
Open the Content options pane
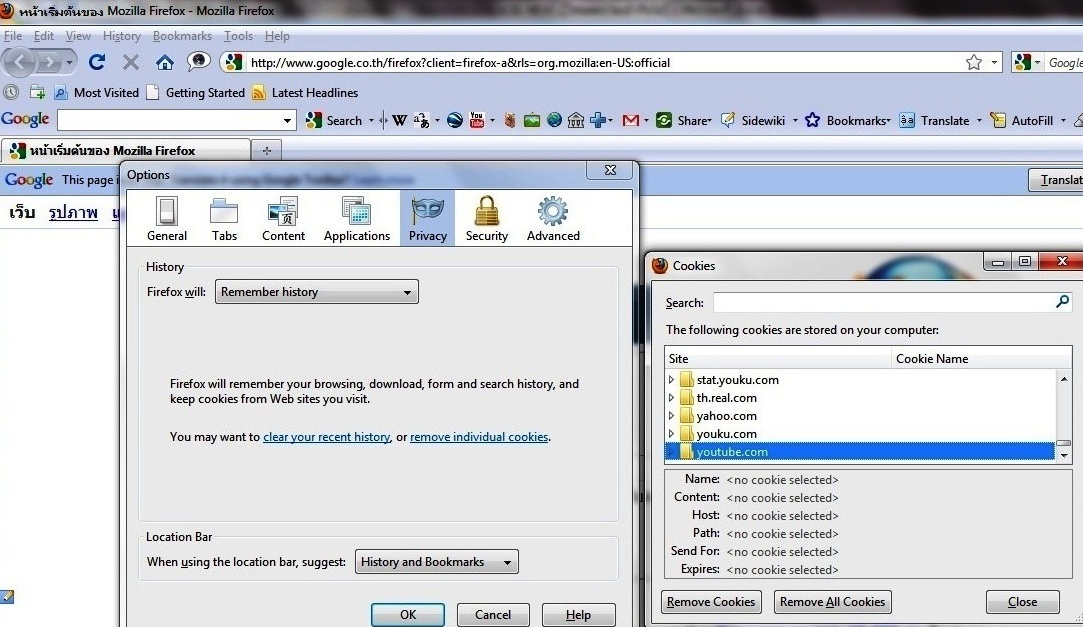pos(283,218)
